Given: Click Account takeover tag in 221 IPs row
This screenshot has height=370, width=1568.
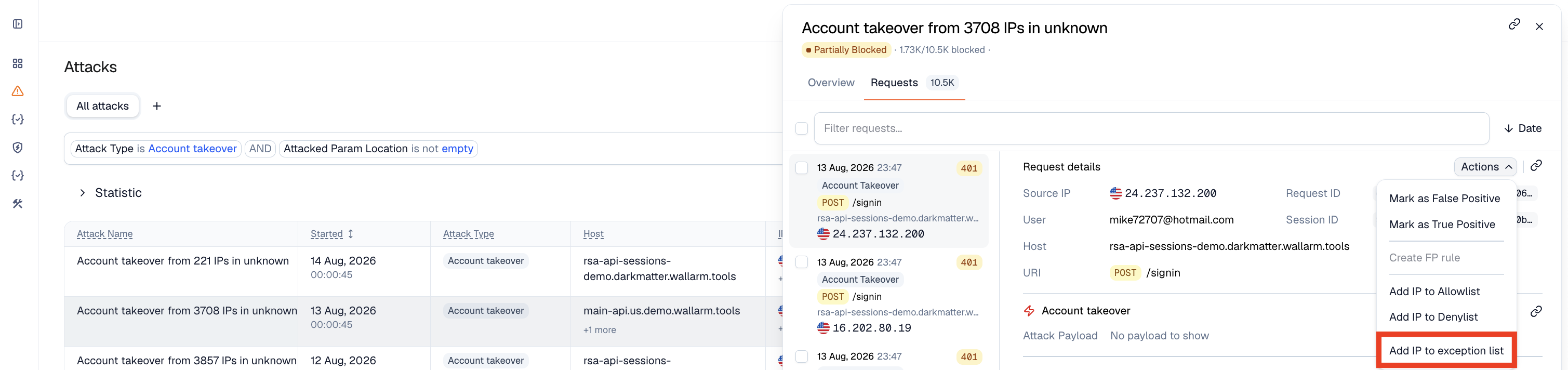Looking at the screenshot, I should [485, 261].
